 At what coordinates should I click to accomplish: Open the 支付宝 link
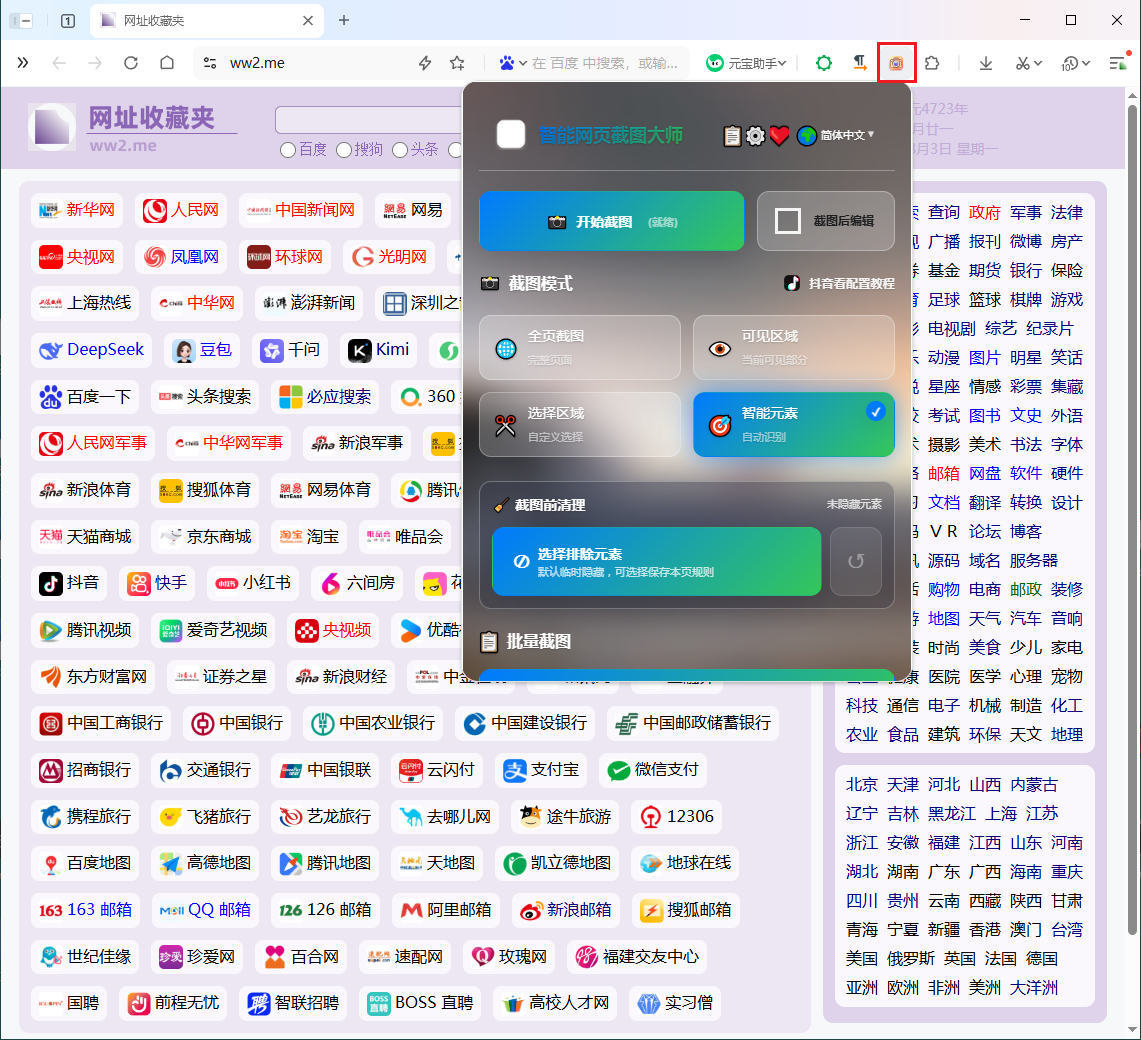pyautogui.click(x=541, y=769)
